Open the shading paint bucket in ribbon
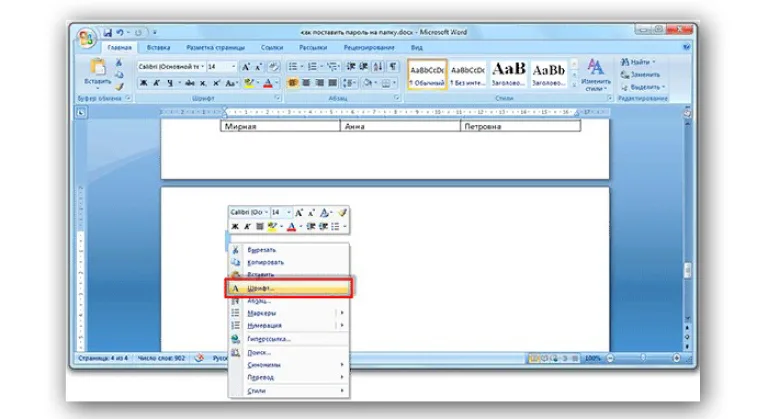The height and width of the screenshot is (419, 768). coord(368,83)
